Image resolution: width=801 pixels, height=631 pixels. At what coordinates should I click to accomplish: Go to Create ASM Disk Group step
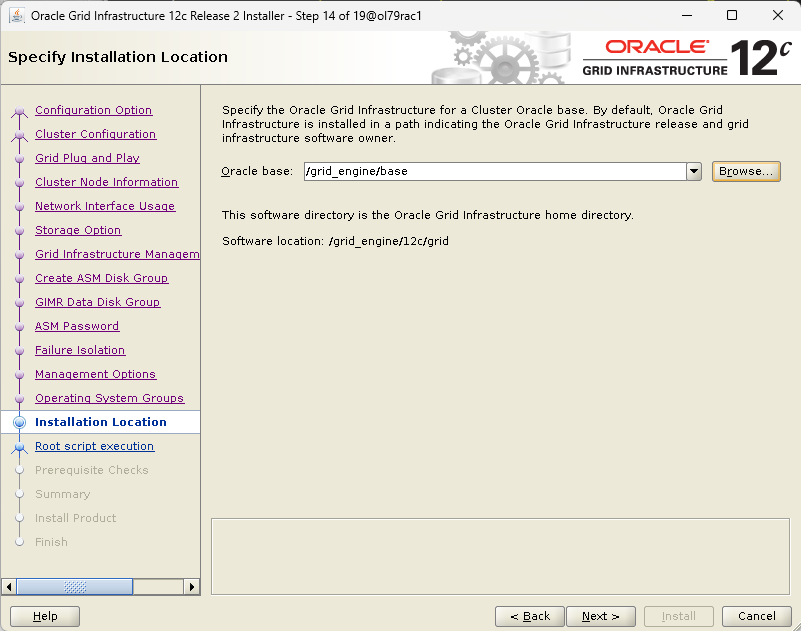click(101, 278)
